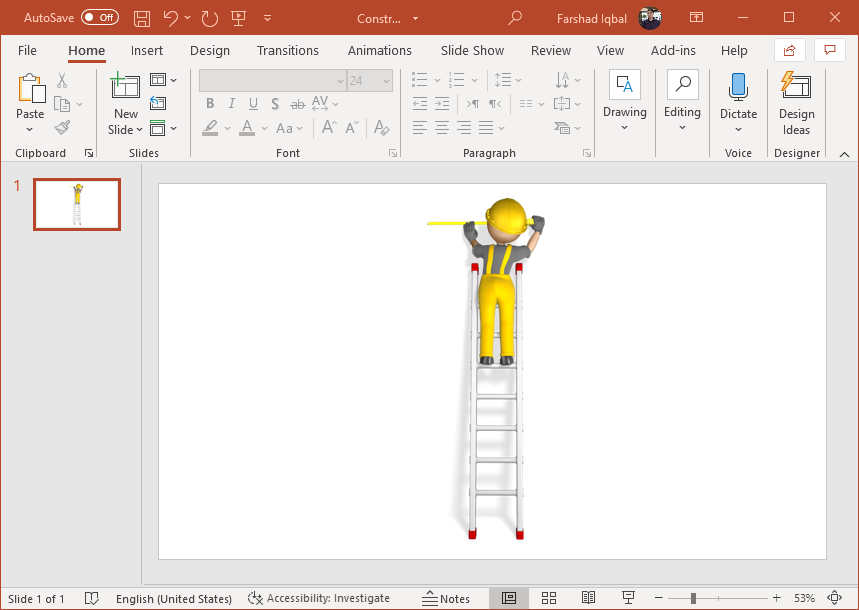The width and height of the screenshot is (859, 610).
Task: Toggle Normal view button
Action: coord(509,598)
